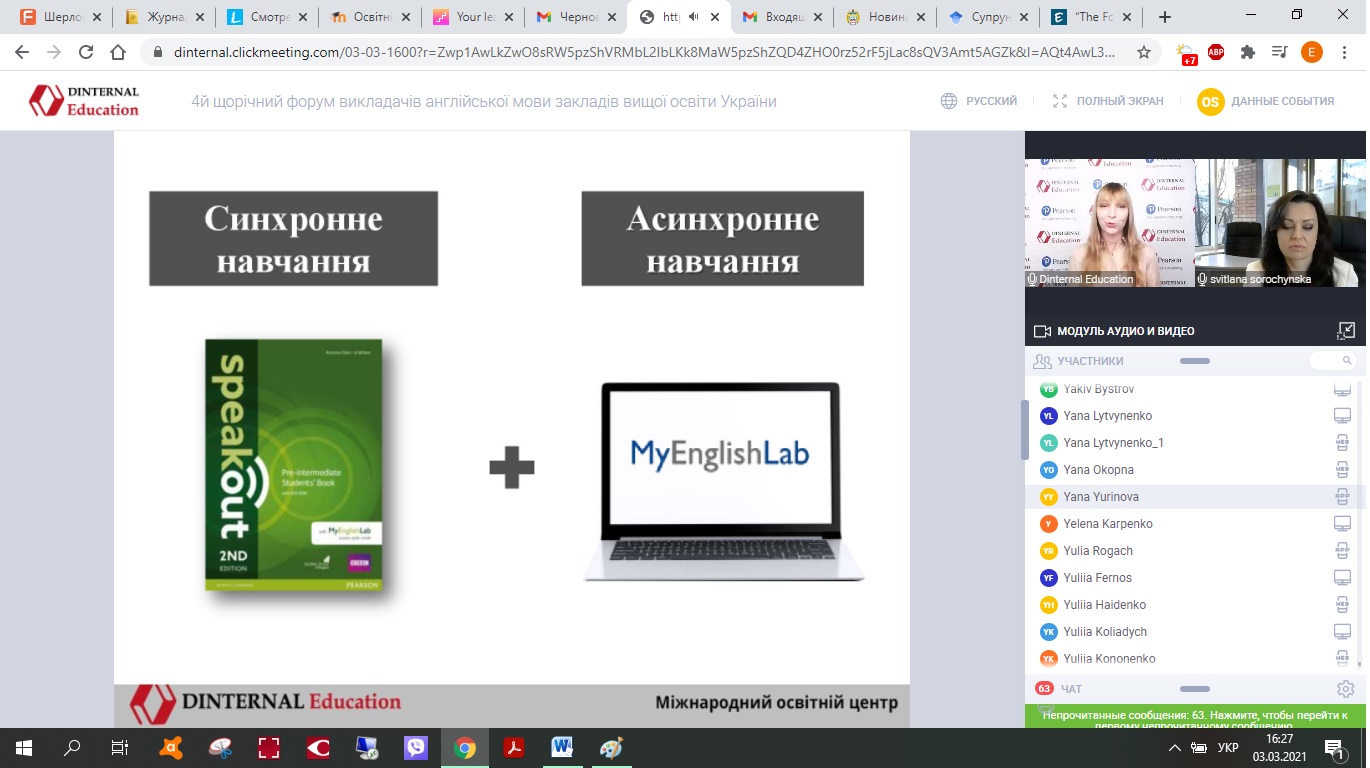Viewport: 1370px width, 768px height.
Task: Collapse the Участники panel handle
Action: [x=1195, y=361]
